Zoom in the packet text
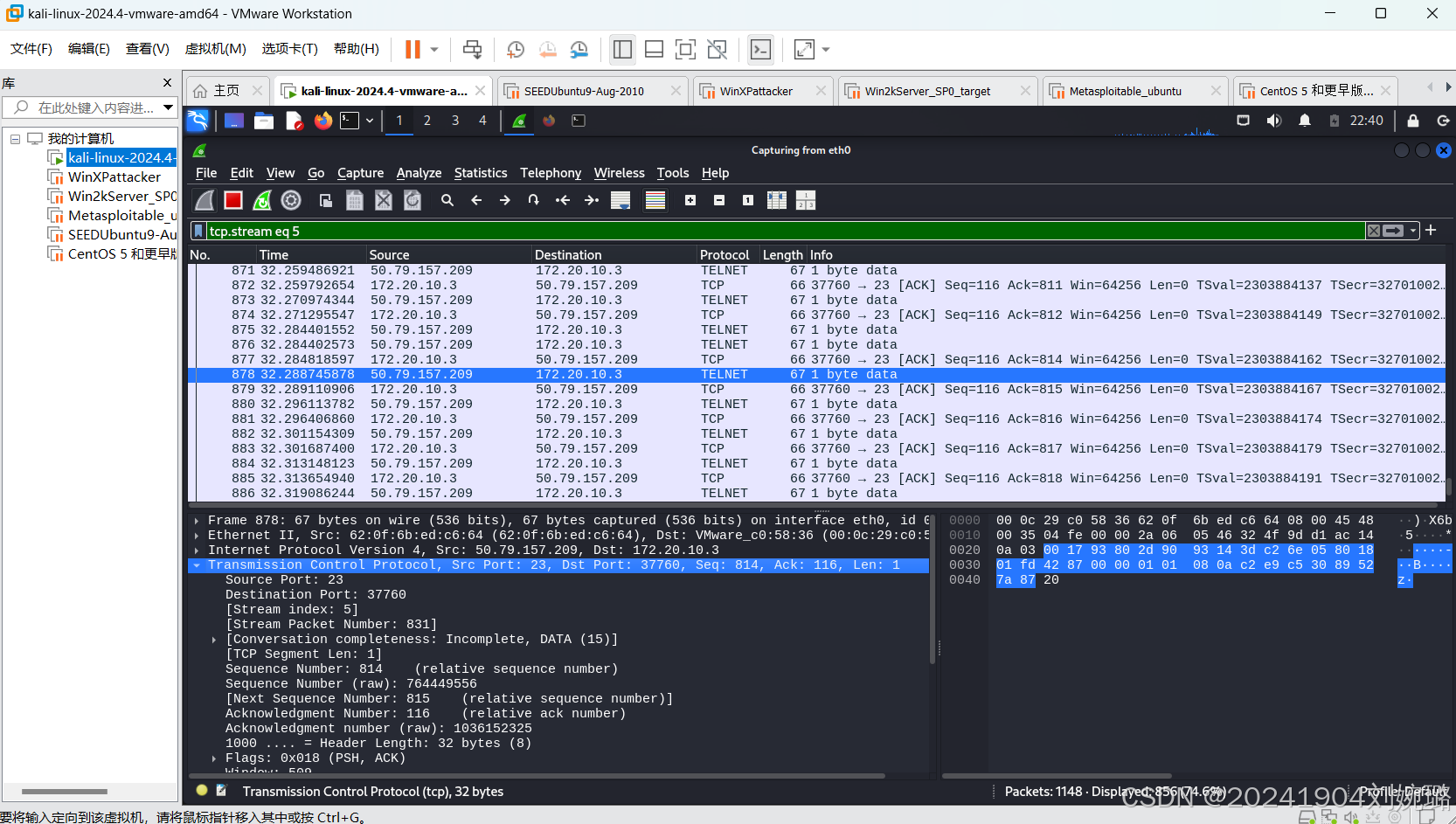Viewport: 1456px width, 824px height. click(690, 201)
